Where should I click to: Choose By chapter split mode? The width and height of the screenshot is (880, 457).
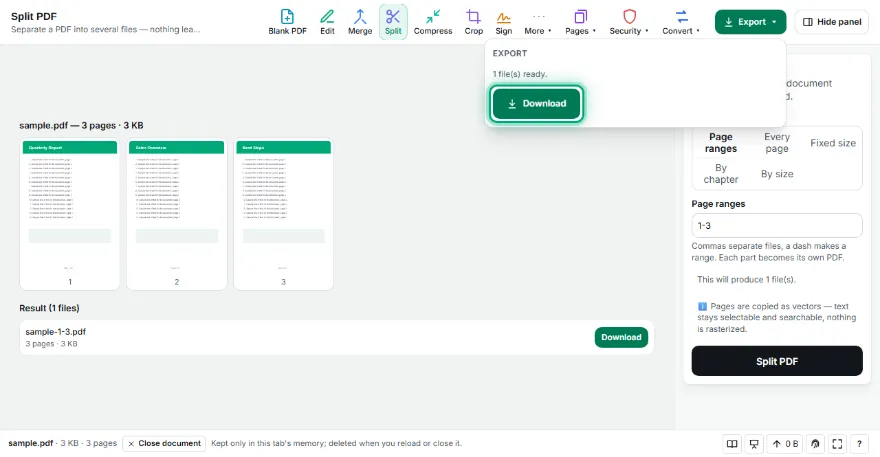721,173
